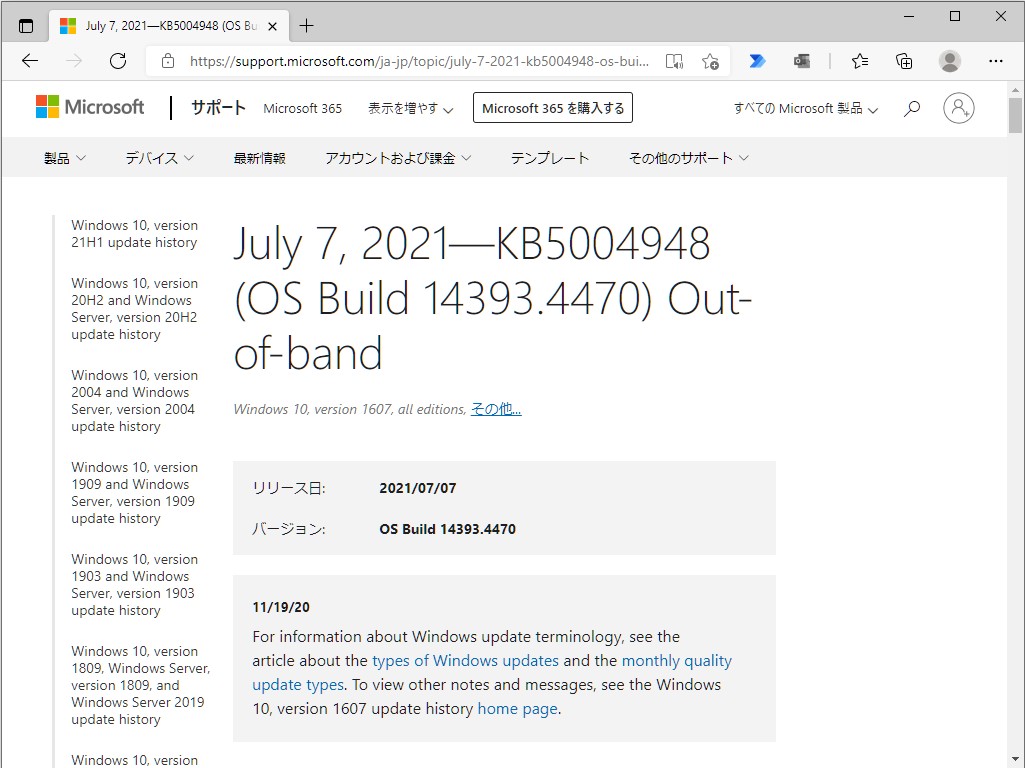
Task: Open the Microsoft 365 header link
Action: (x=302, y=109)
